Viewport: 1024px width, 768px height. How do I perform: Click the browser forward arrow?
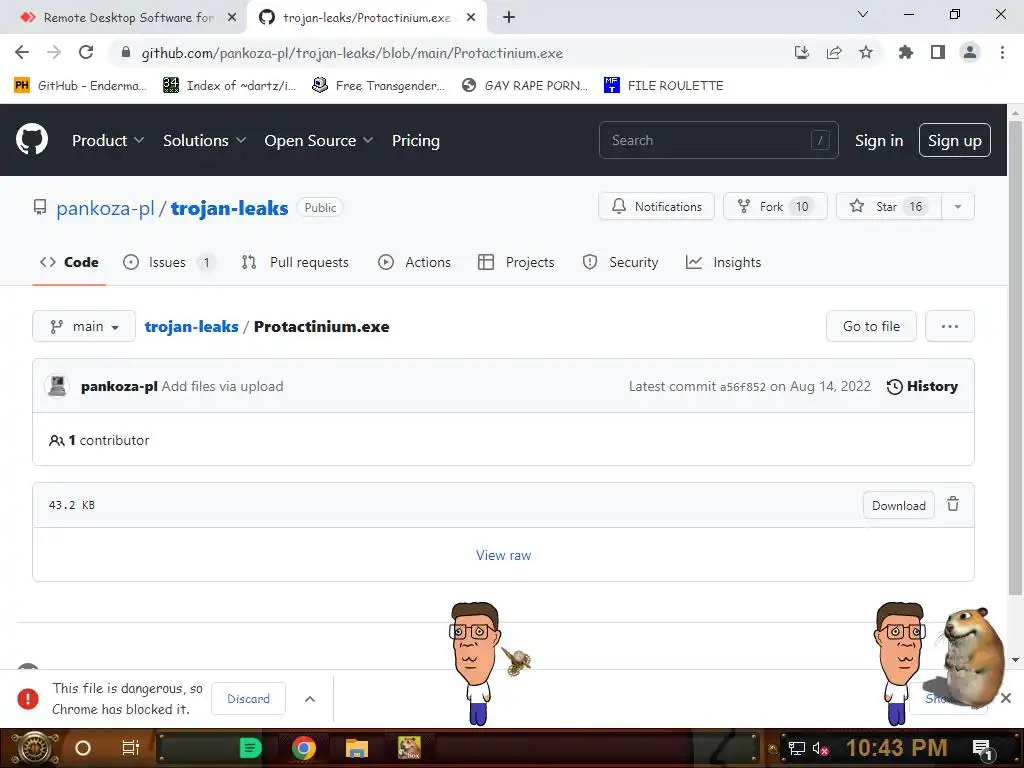coord(54,52)
